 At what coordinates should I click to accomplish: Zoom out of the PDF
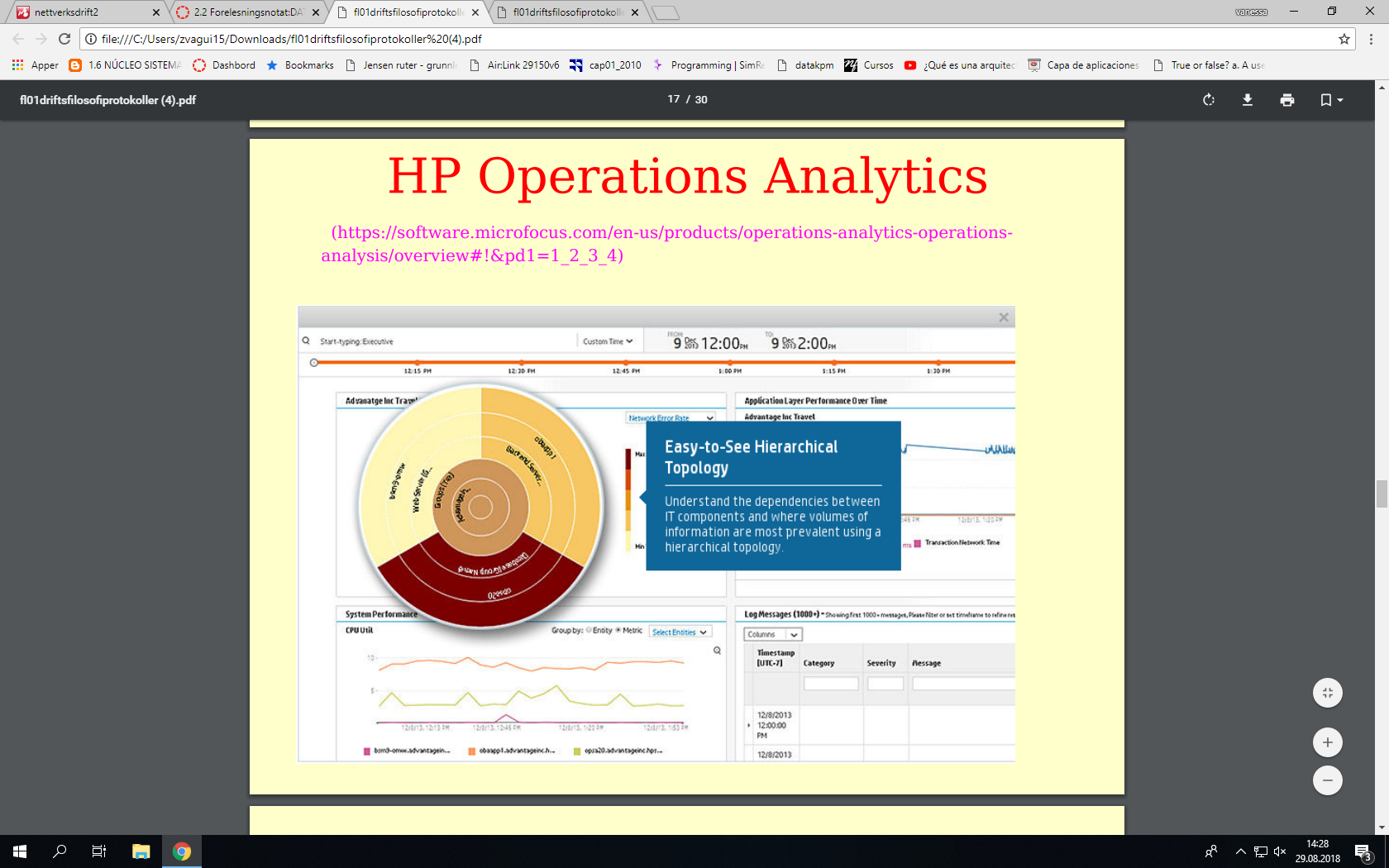1328,780
